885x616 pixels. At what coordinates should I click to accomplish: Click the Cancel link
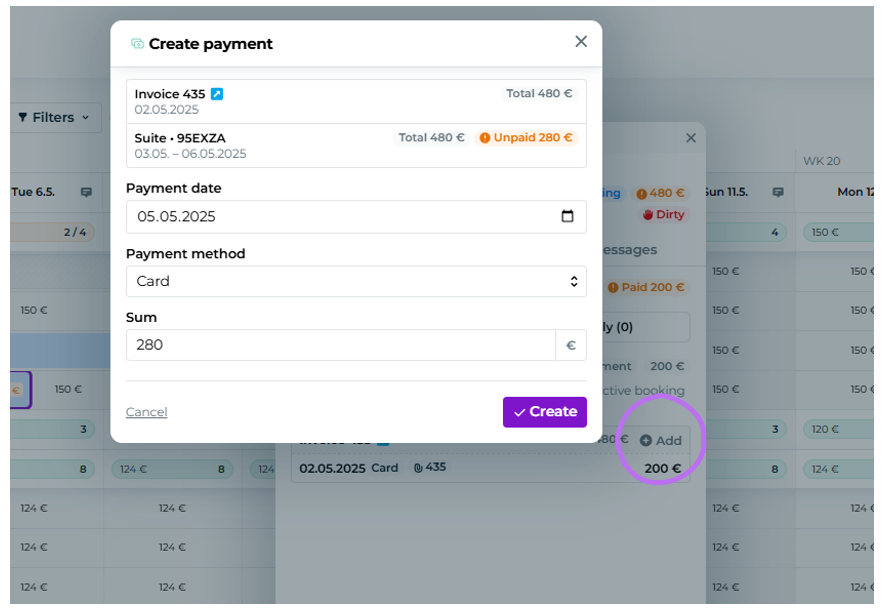point(146,412)
